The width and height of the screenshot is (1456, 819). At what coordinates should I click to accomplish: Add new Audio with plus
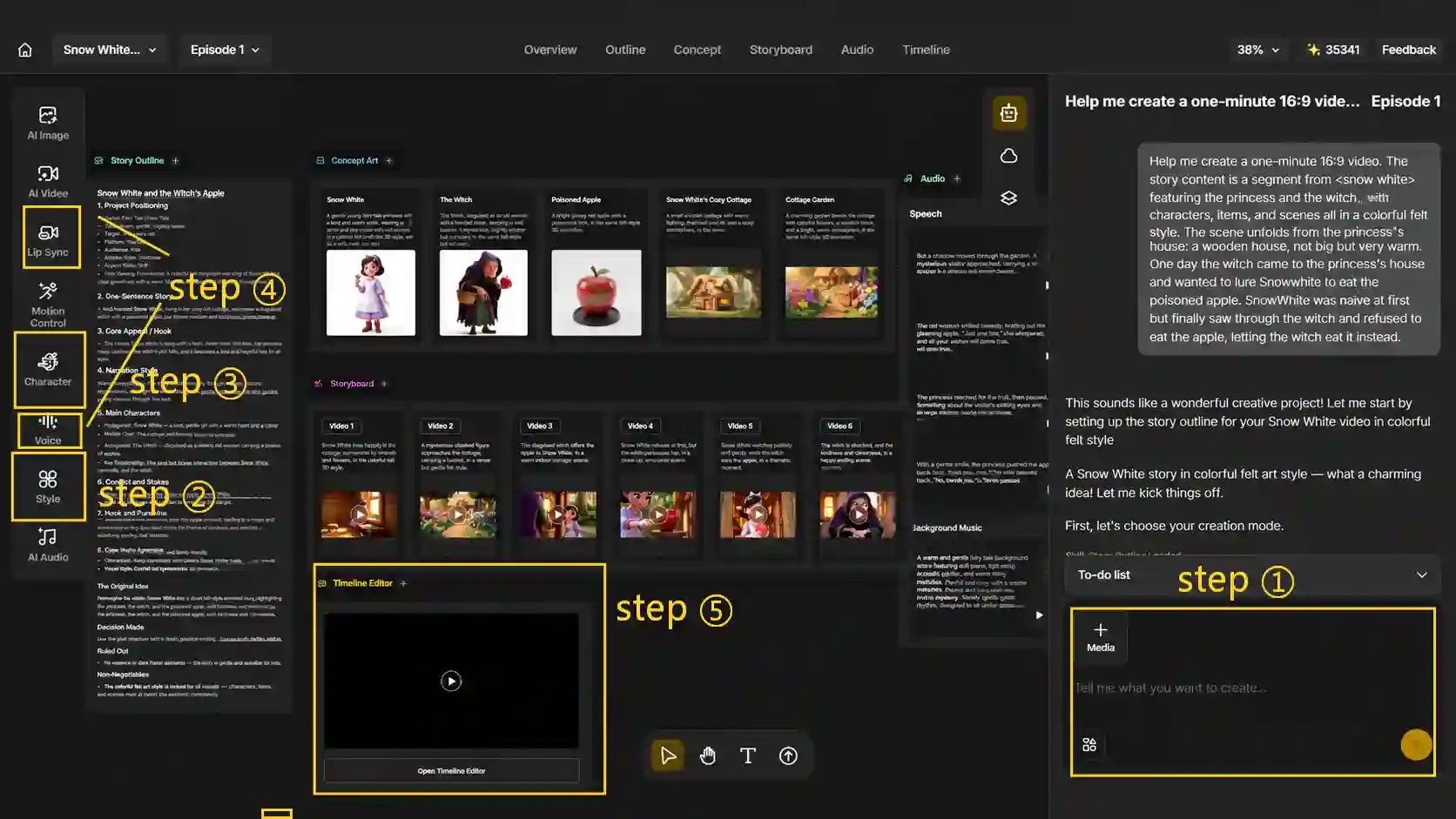(957, 178)
